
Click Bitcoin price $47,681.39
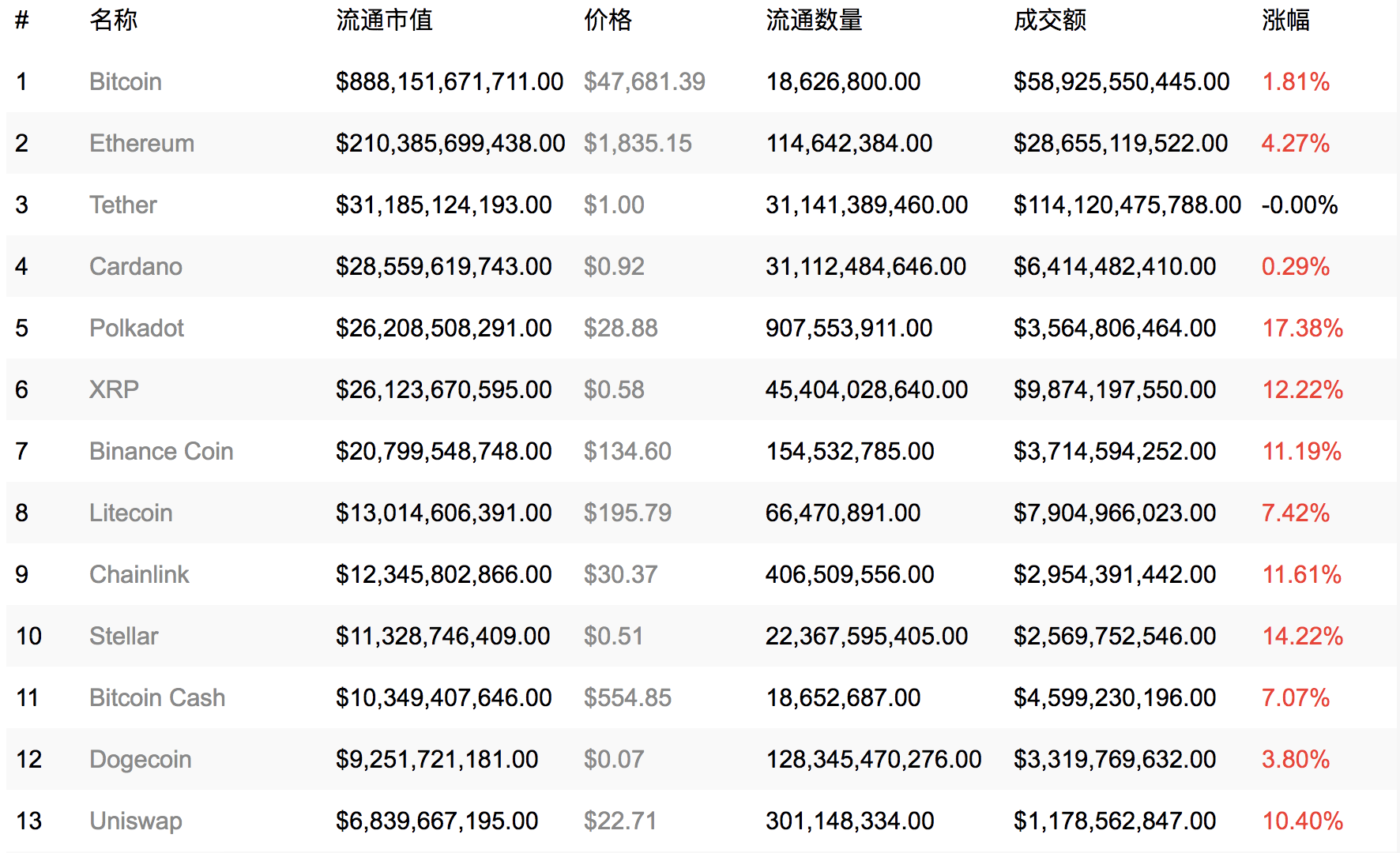pos(644,81)
